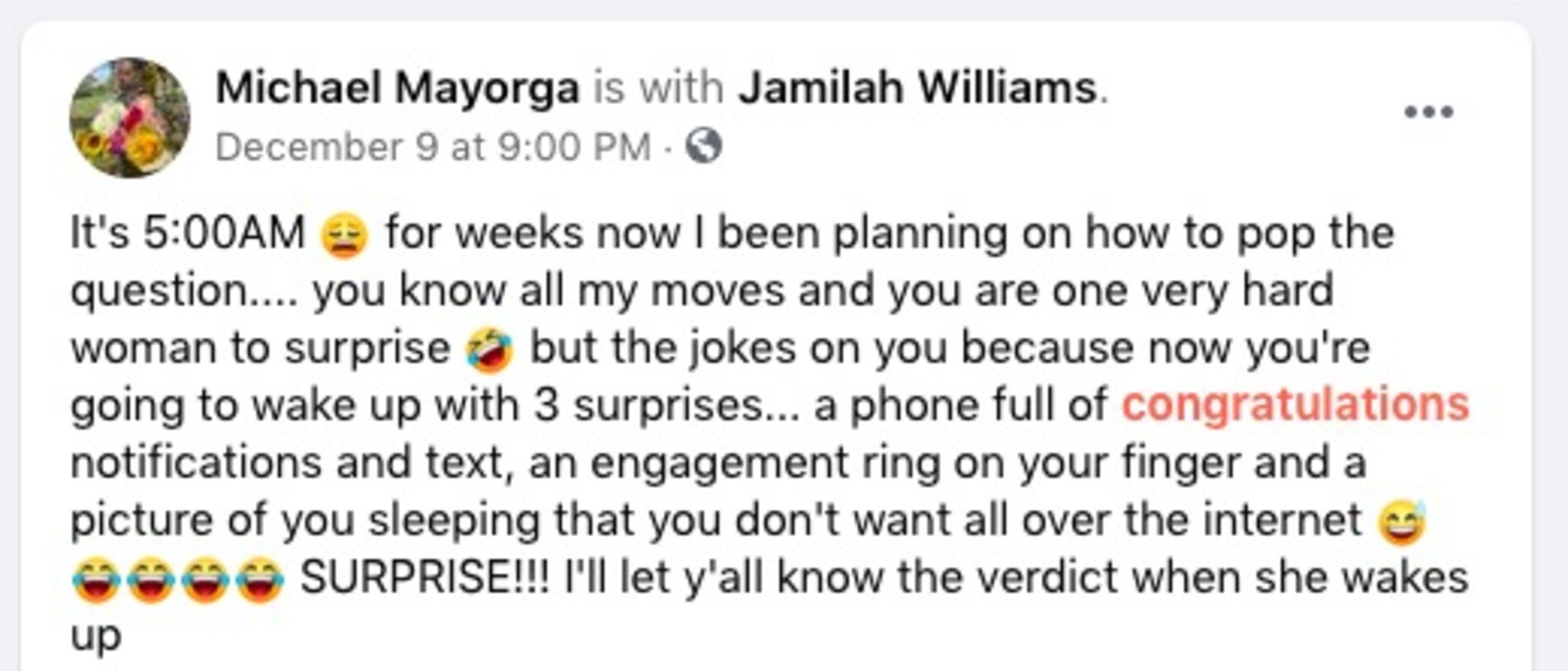Click the rolling laughing emoji after surprise
1568x671 pixels.
pos(489,349)
